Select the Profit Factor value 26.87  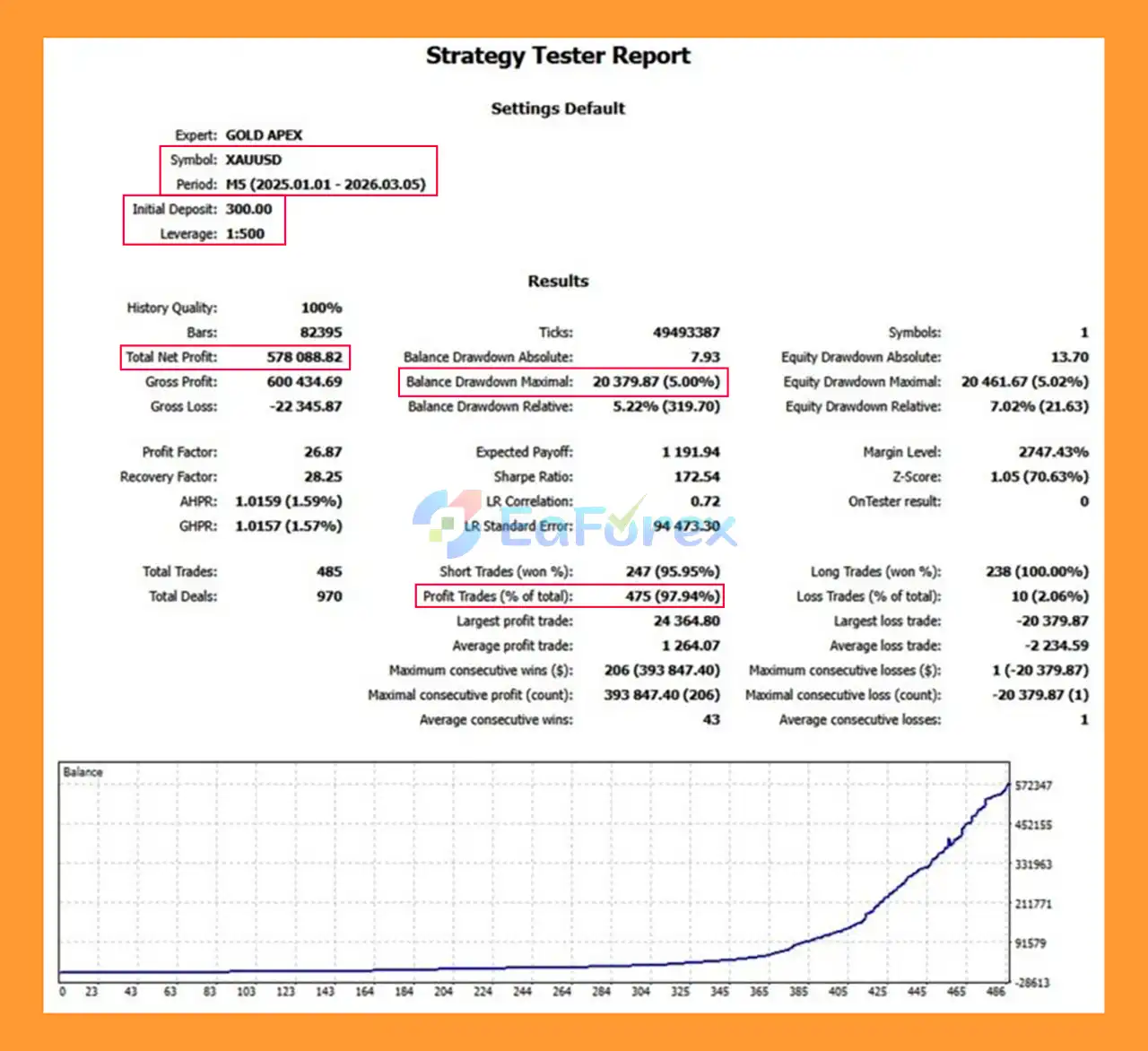[323, 452]
